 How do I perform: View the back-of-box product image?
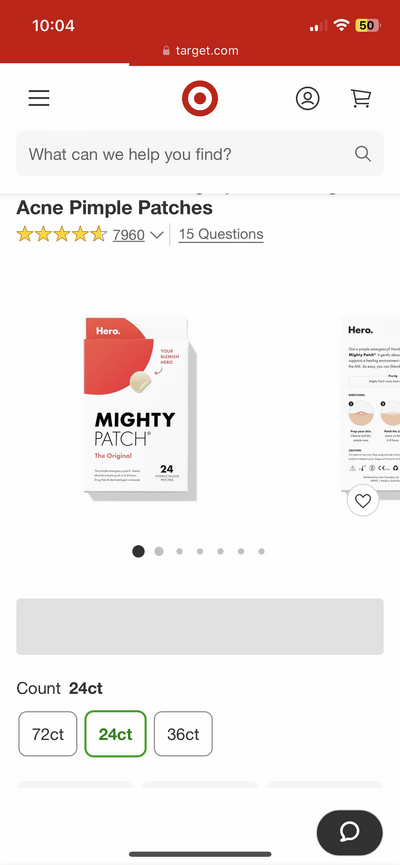click(x=370, y=404)
